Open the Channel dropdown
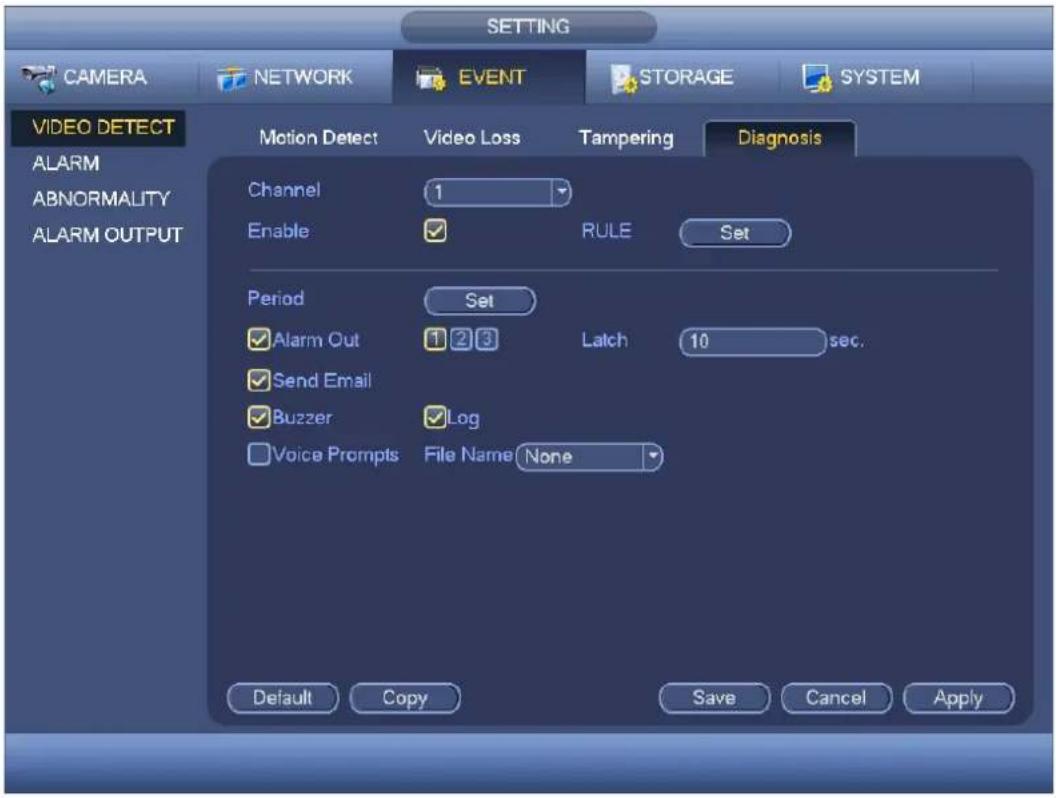The width and height of the screenshot is (1056, 798). tap(498, 193)
